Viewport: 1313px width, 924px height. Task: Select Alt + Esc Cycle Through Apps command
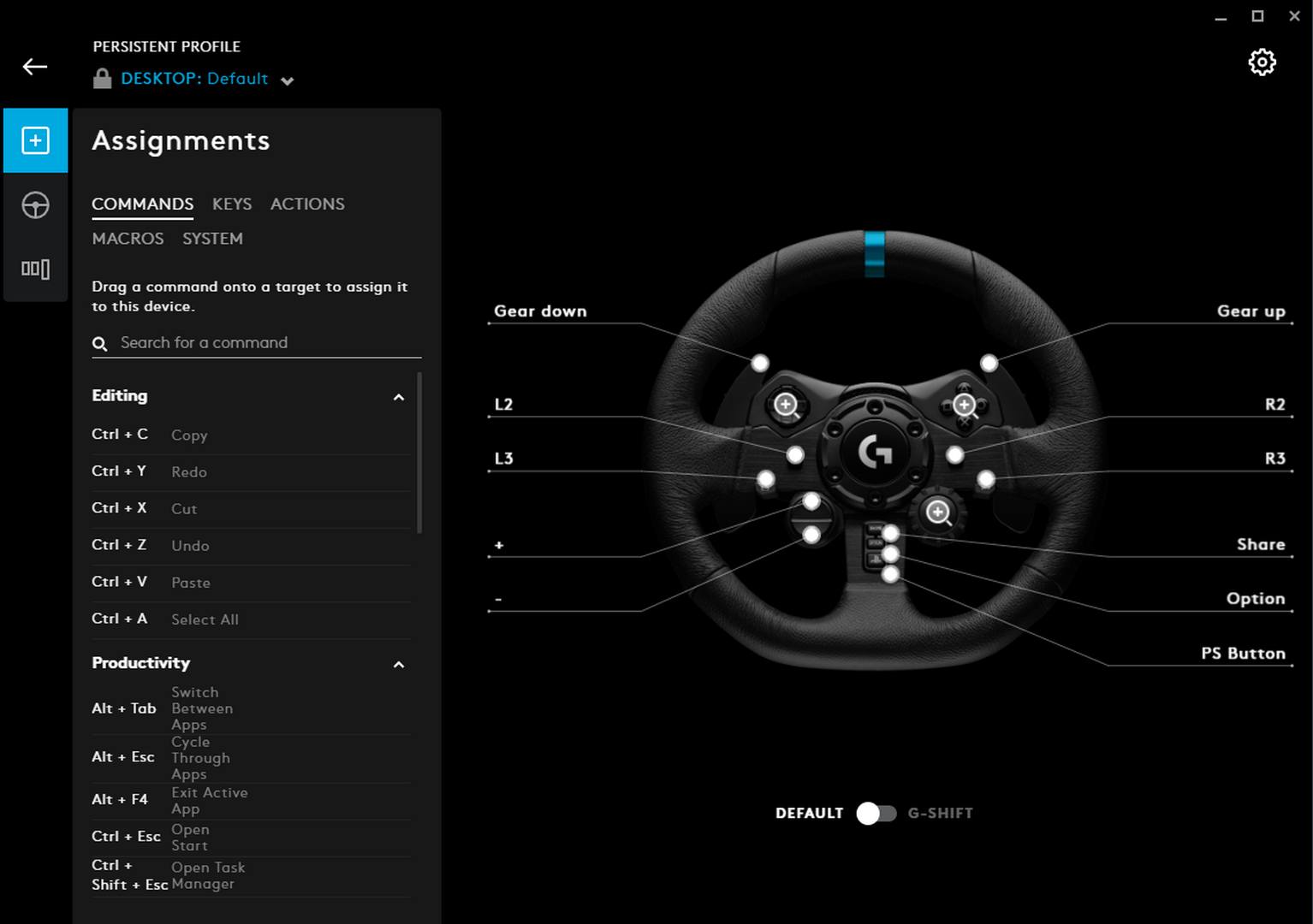(251, 758)
